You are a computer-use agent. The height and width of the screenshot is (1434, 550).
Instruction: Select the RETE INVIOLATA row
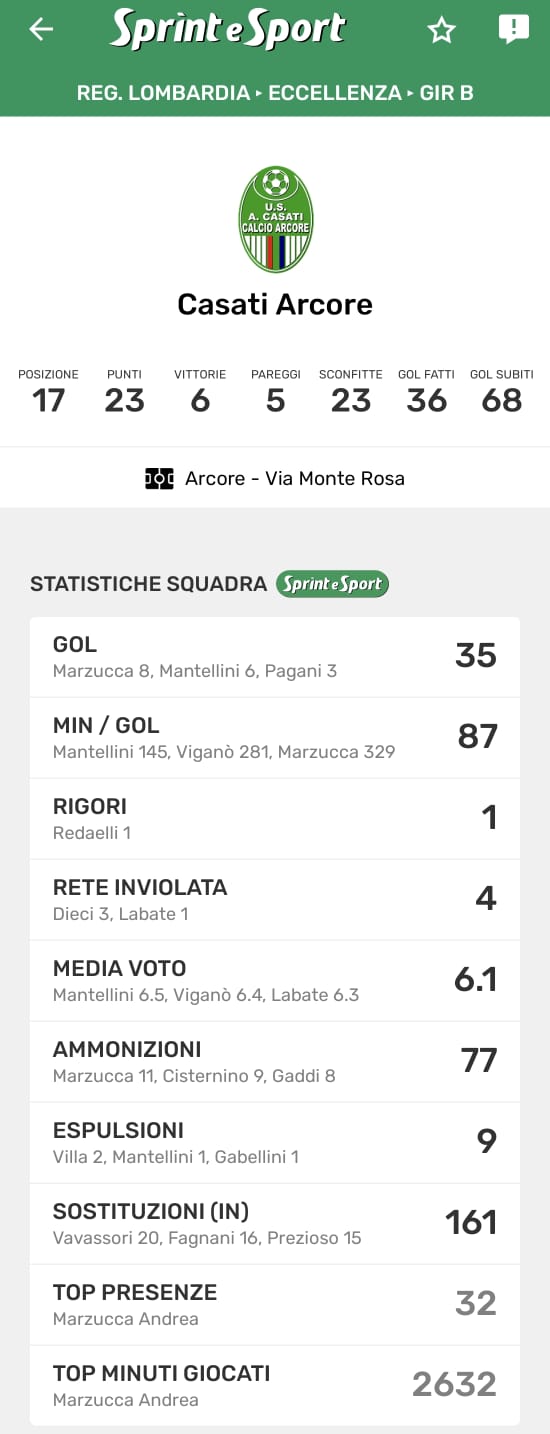(x=275, y=900)
